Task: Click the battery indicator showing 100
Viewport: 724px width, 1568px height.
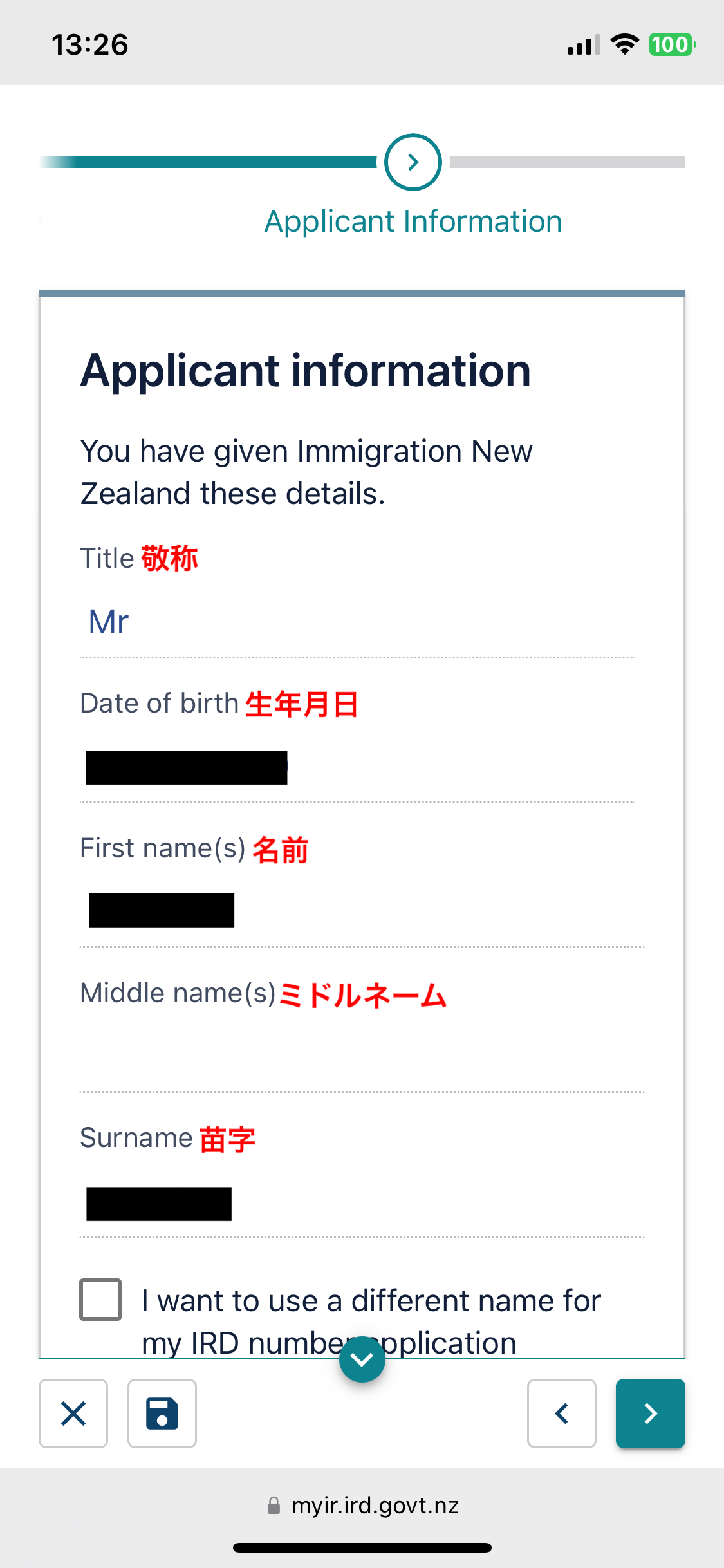Action: coord(670,44)
